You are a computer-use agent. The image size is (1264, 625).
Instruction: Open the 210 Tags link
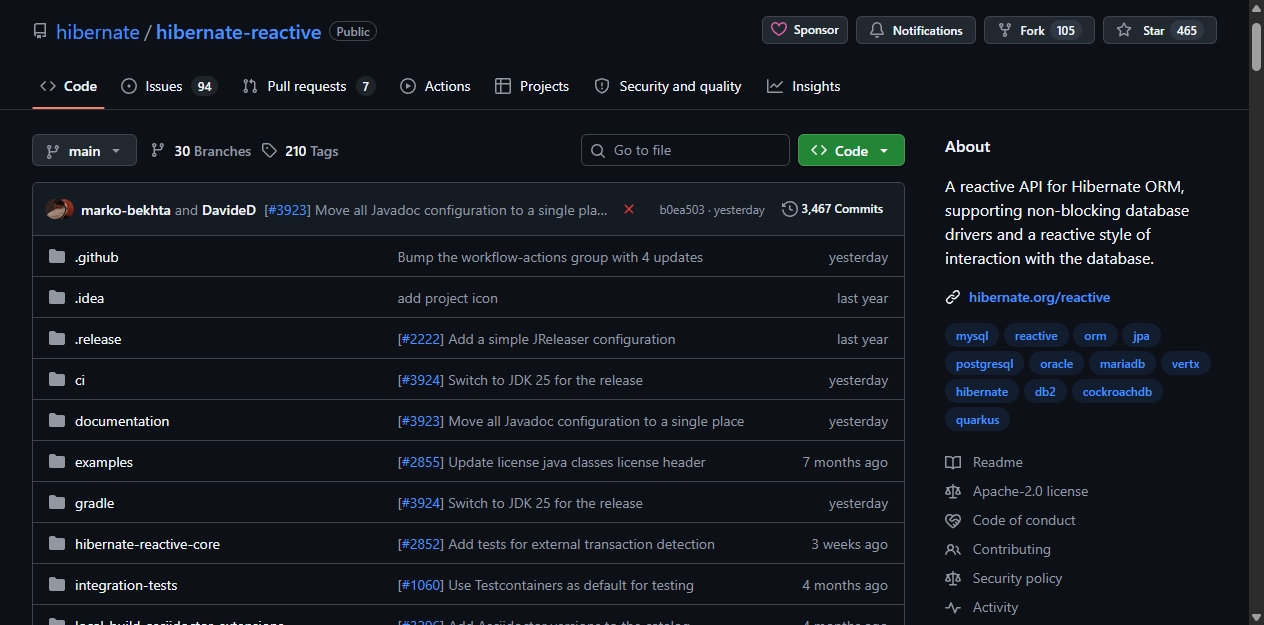pyautogui.click(x=300, y=151)
